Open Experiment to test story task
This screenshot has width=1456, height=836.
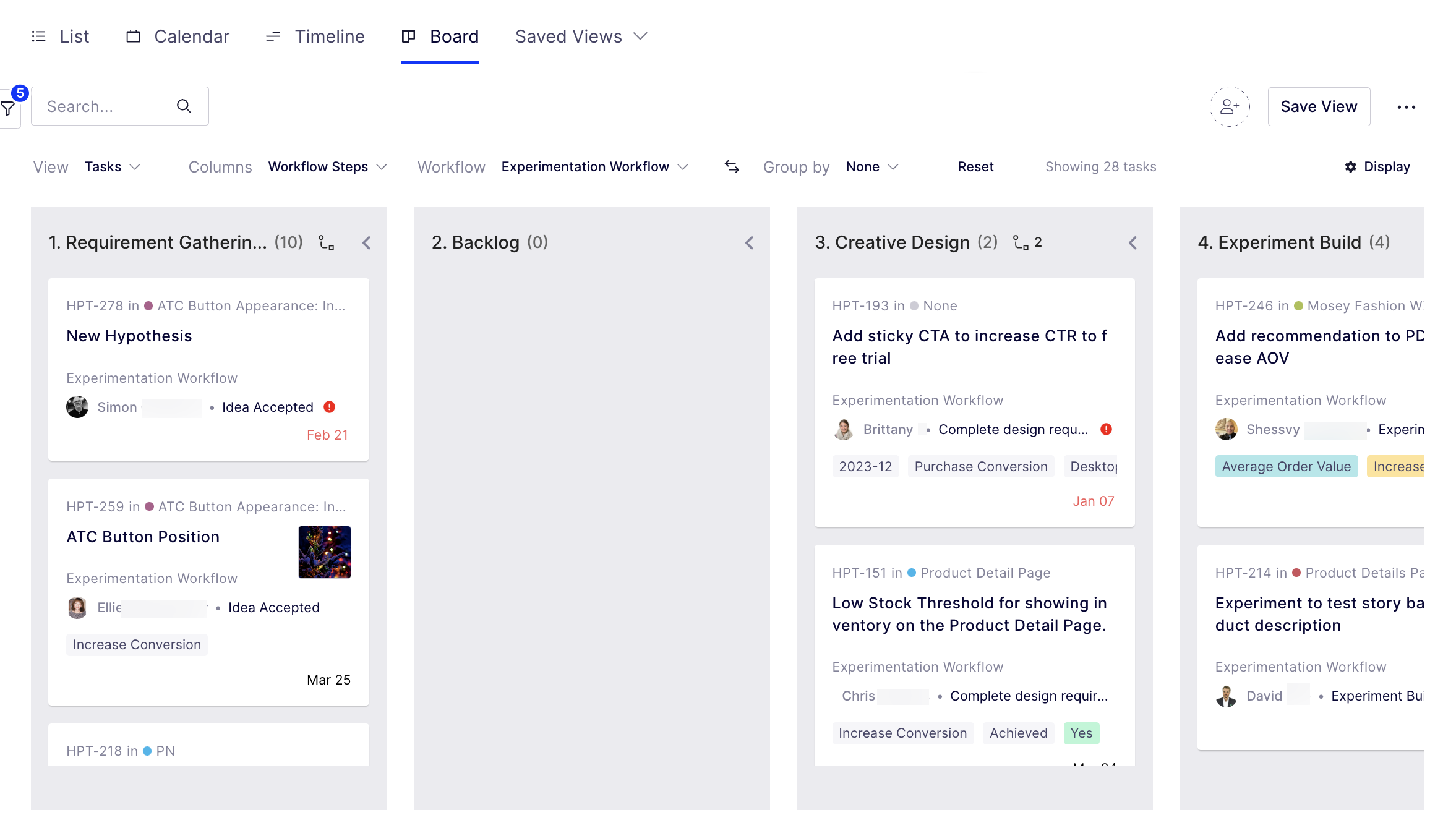[1319, 614]
